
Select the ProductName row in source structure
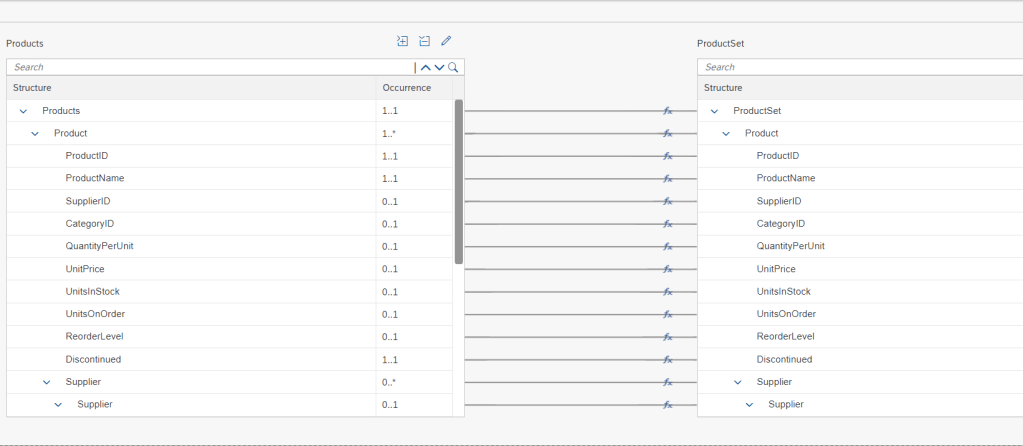tap(95, 178)
